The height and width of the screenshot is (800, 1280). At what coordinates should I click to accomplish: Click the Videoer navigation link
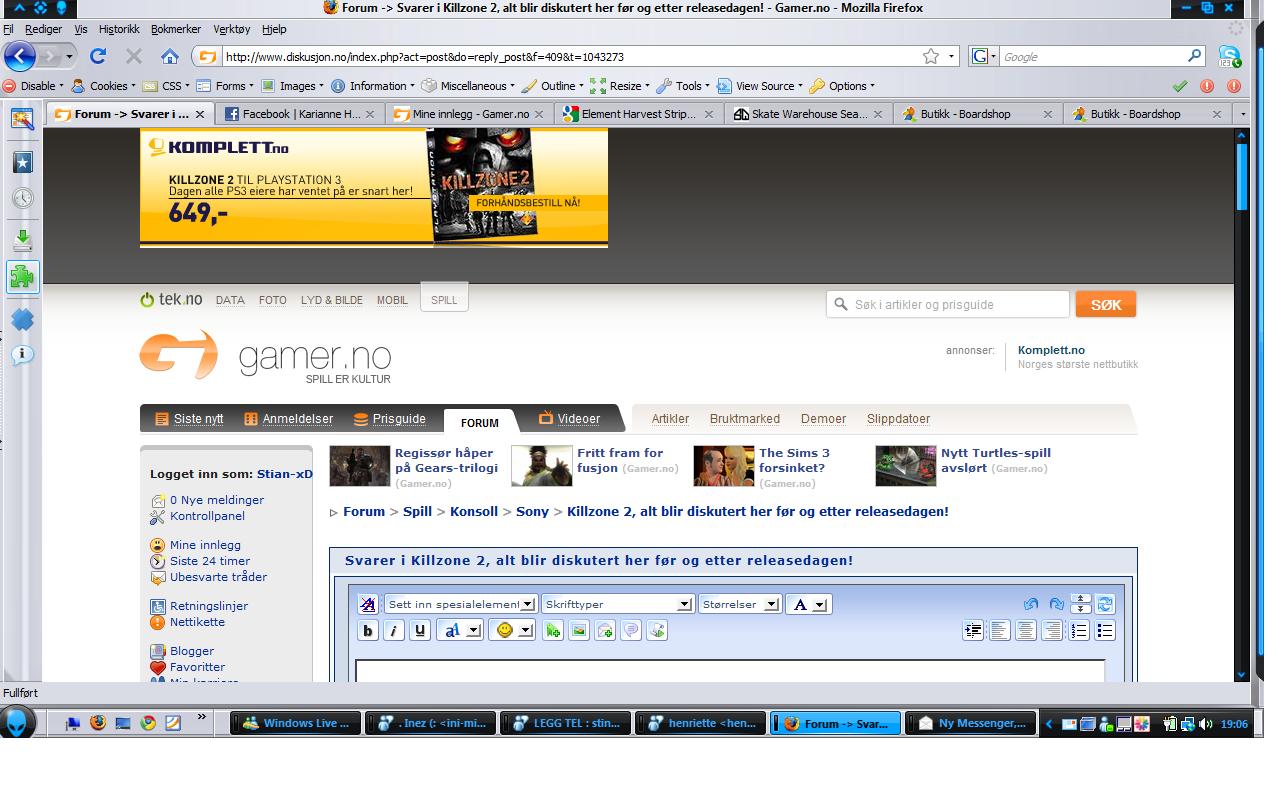pyautogui.click(x=569, y=419)
